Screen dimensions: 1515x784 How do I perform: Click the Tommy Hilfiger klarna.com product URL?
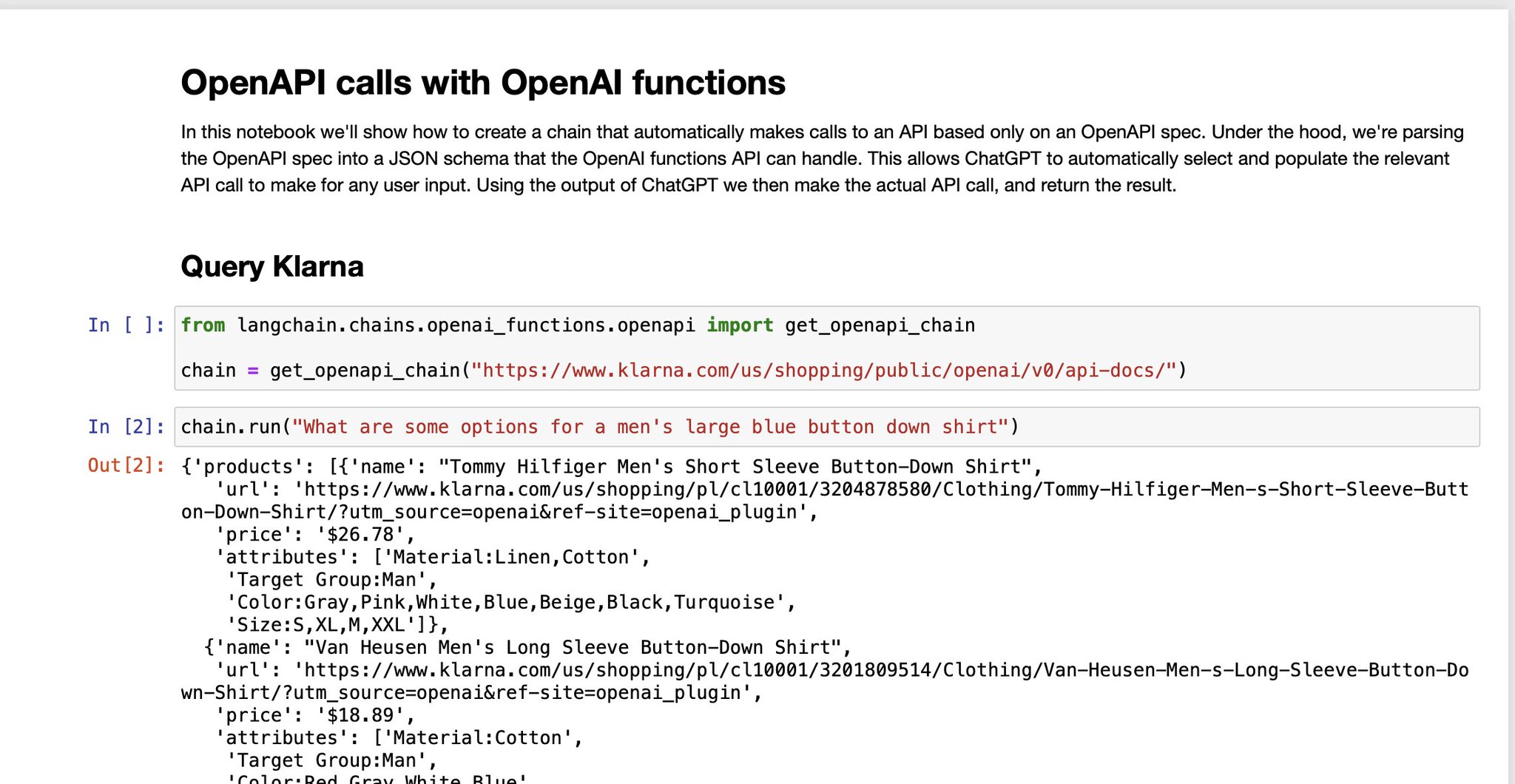pos(825,501)
